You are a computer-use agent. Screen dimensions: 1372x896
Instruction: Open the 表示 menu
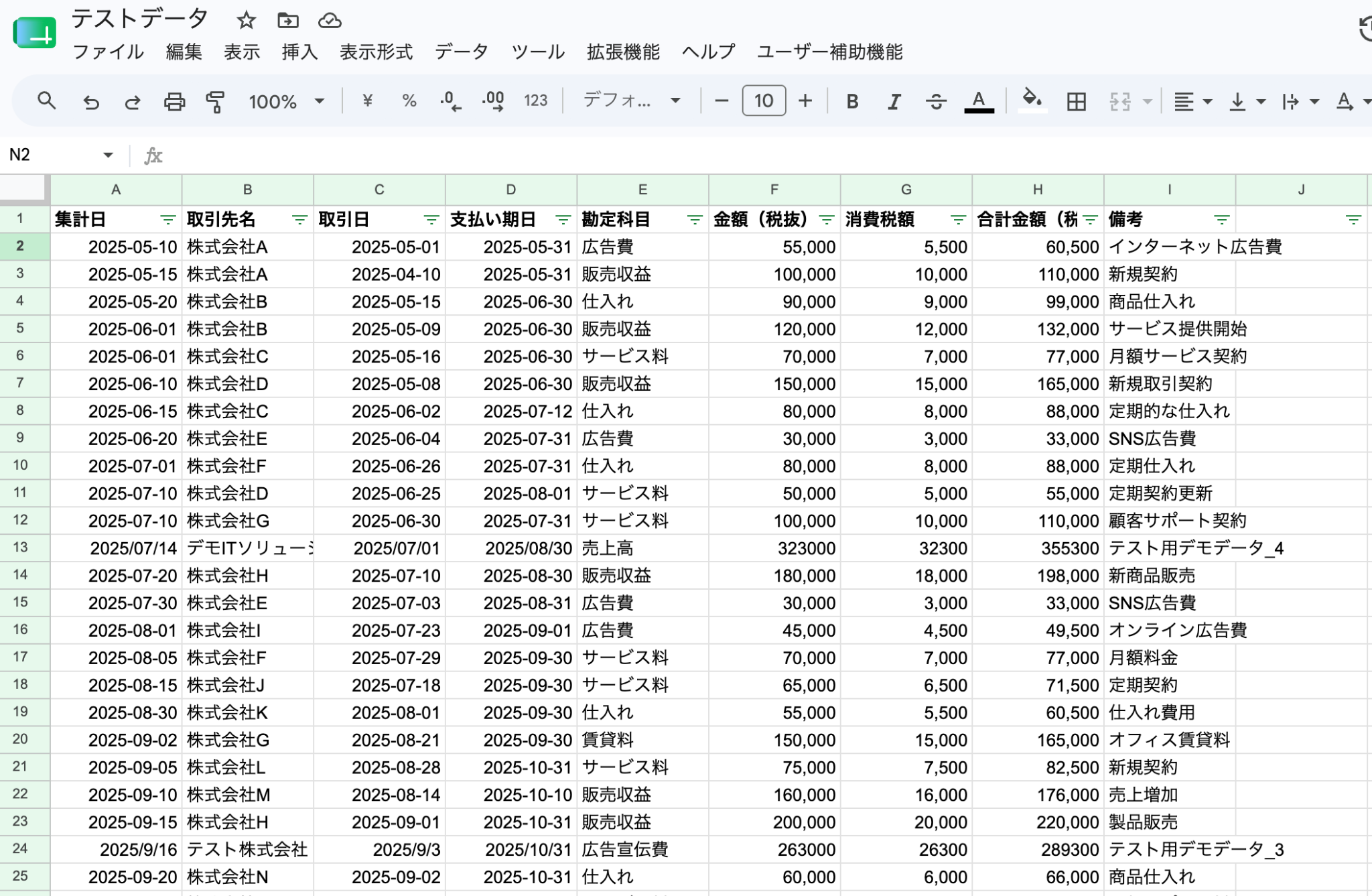[241, 52]
